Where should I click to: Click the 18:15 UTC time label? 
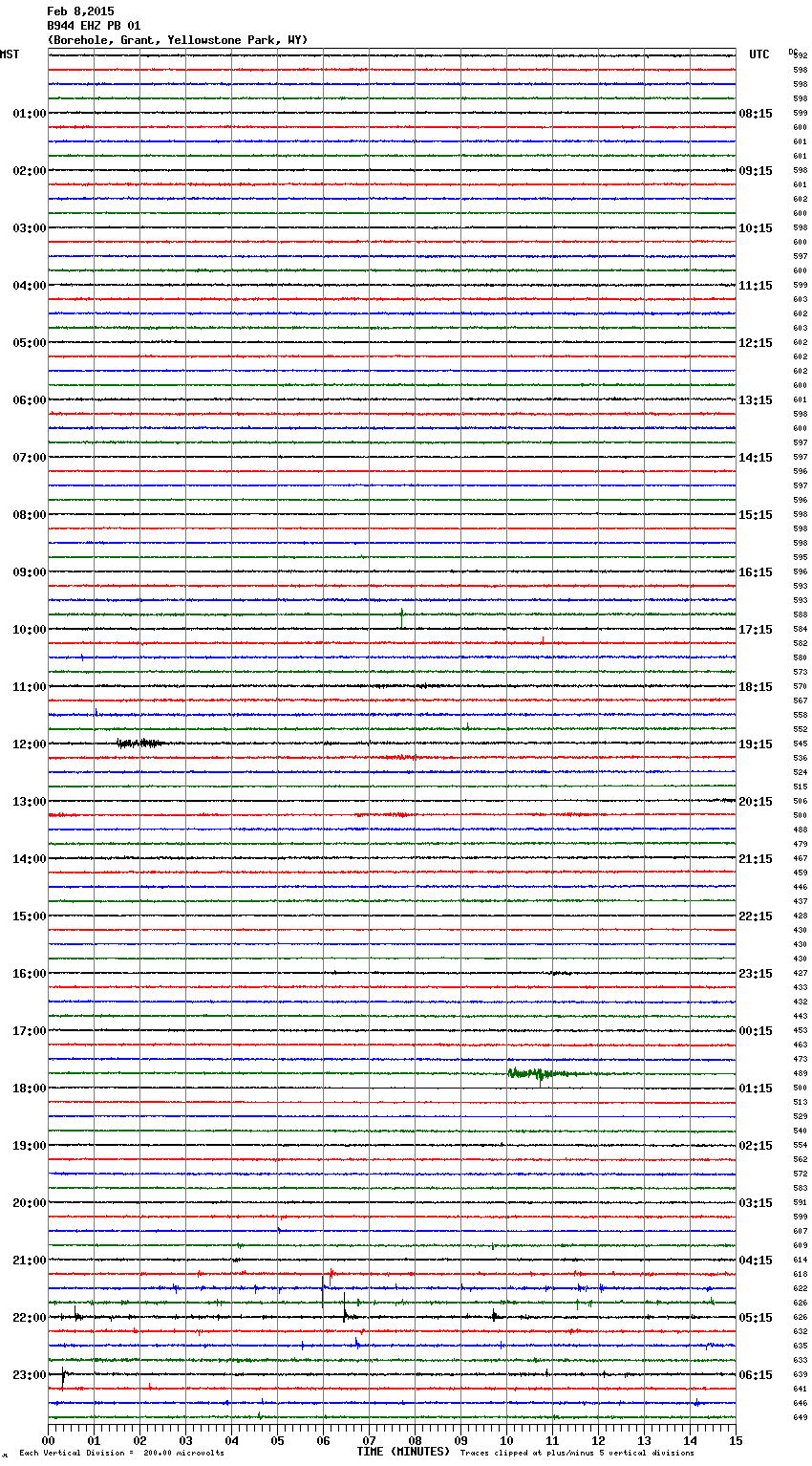pyautogui.click(x=756, y=687)
